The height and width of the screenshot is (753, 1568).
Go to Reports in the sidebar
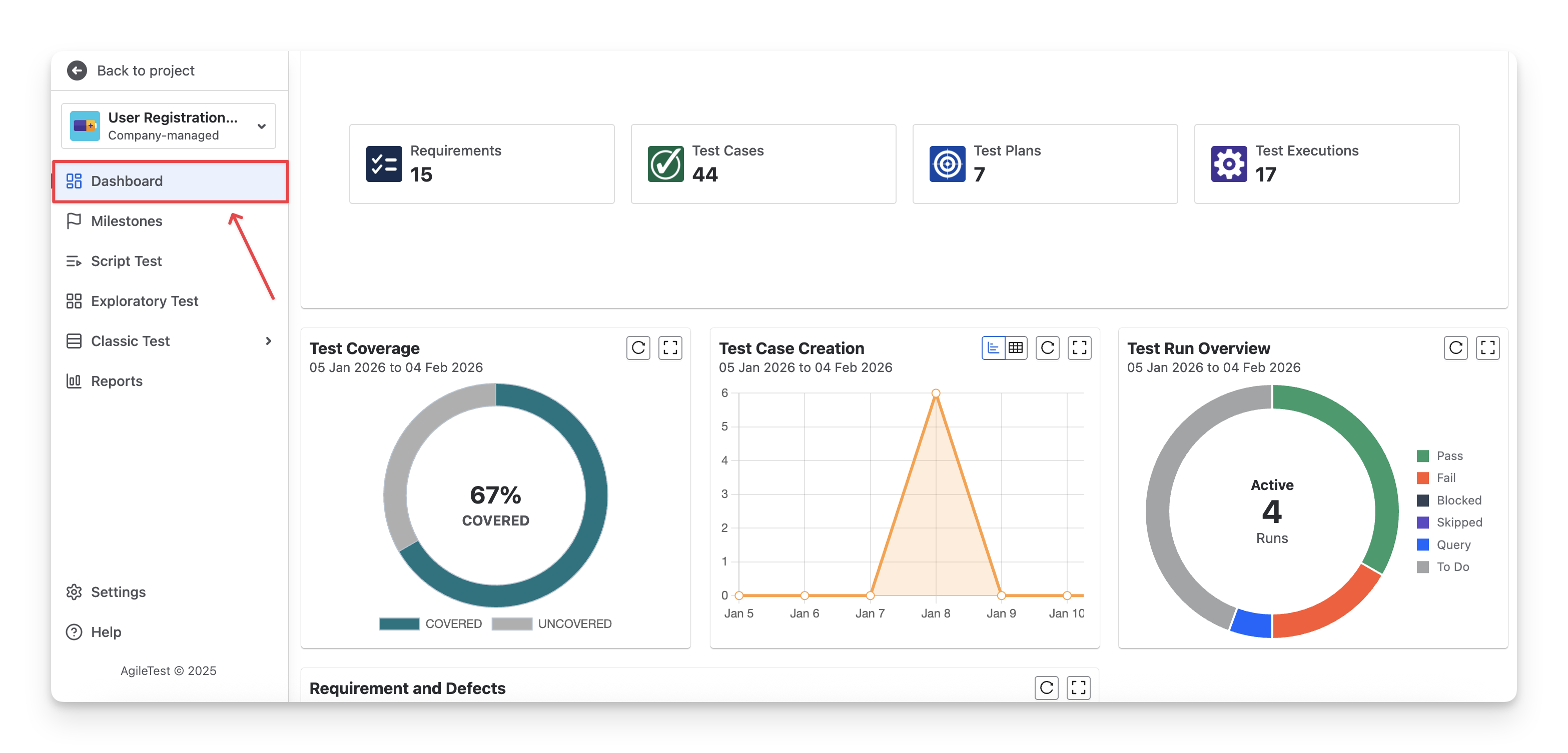116,381
